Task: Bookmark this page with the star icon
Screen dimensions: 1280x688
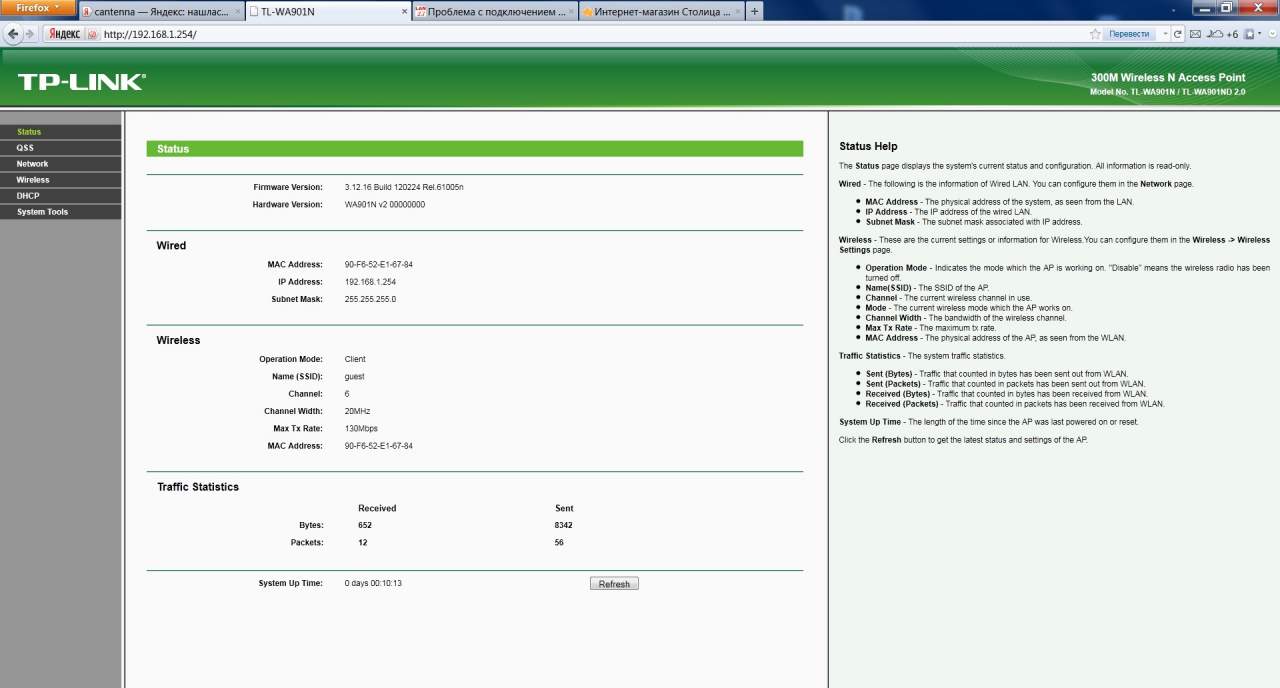Action: (1095, 34)
